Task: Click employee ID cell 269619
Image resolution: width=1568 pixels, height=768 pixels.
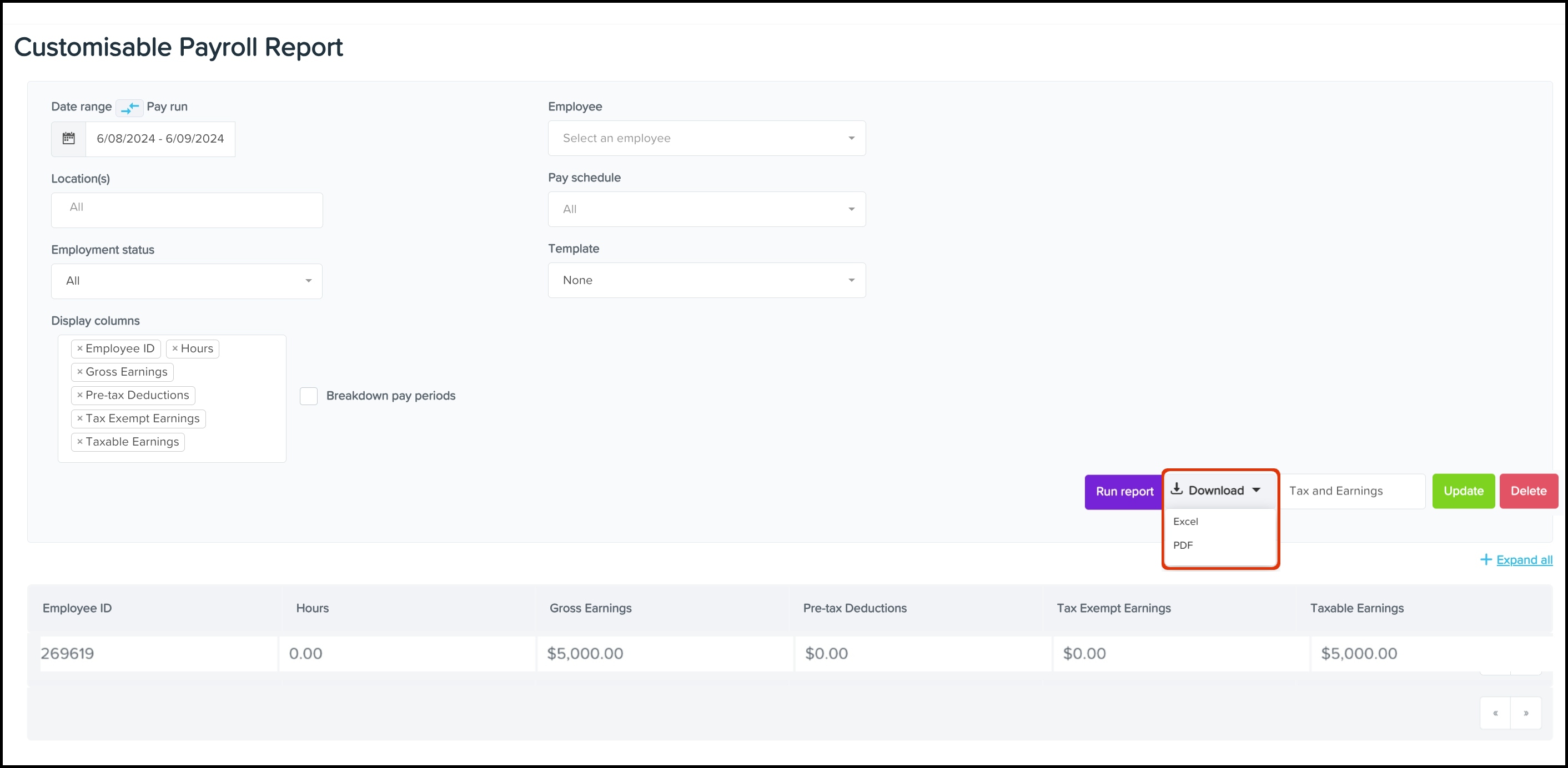Action: pos(159,654)
